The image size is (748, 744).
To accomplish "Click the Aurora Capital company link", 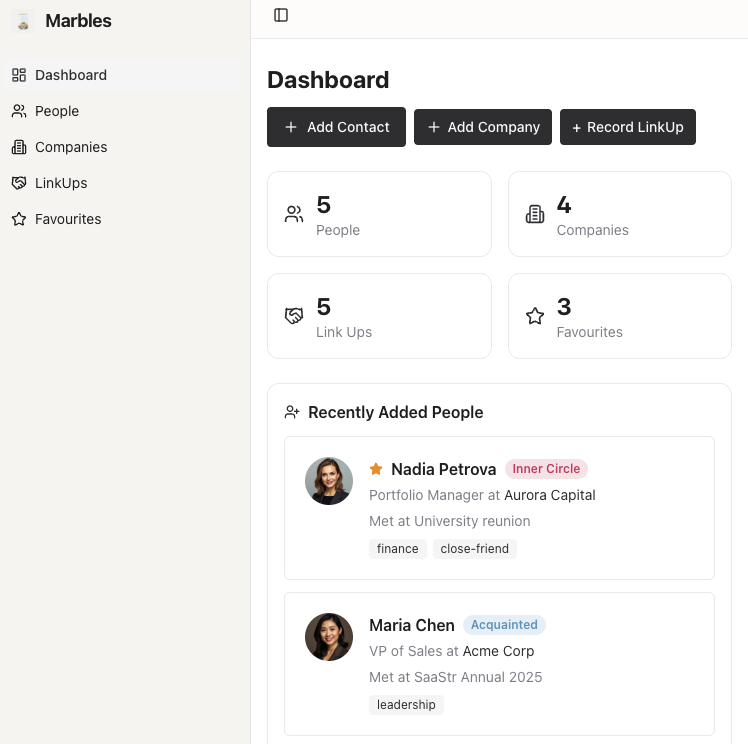I will click(x=549, y=495).
